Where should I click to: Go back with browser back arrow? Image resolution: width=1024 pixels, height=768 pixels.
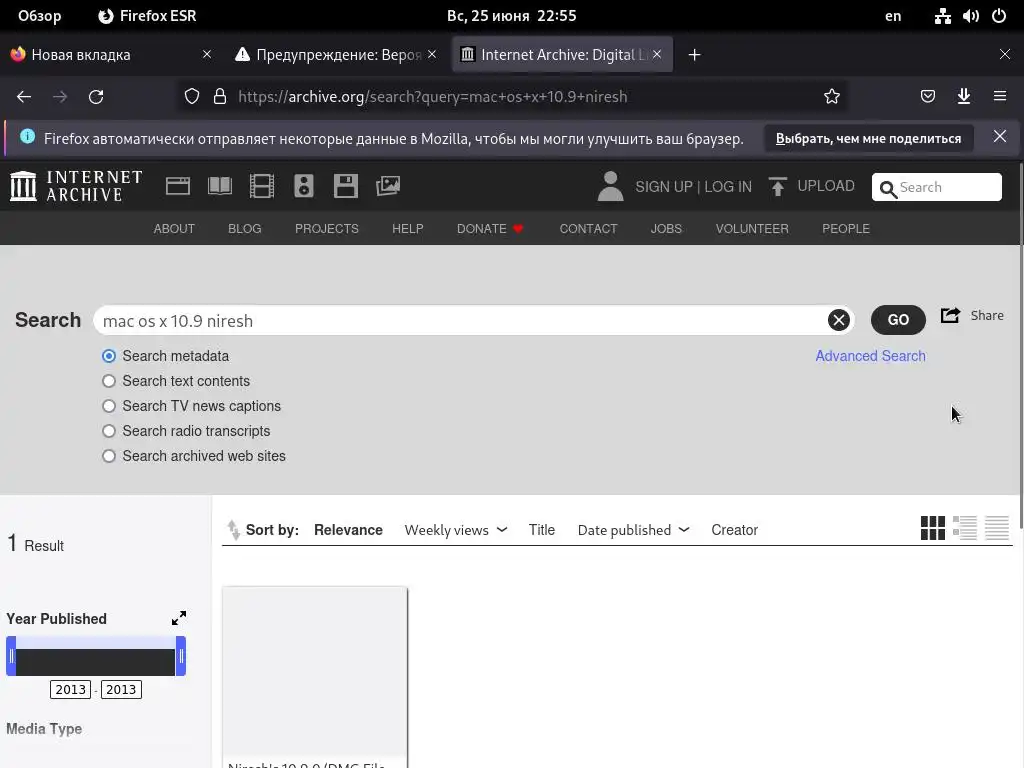[24, 97]
